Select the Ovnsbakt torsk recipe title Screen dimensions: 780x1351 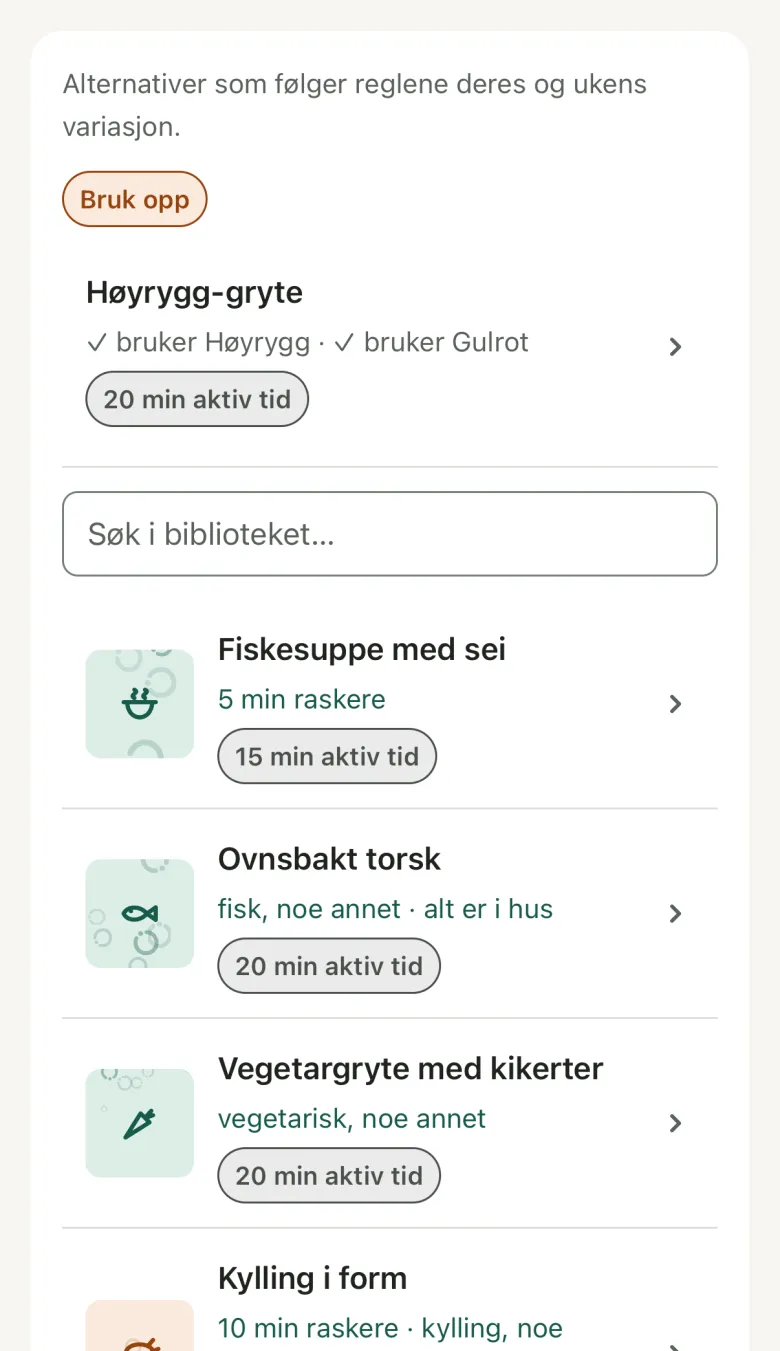[x=329, y=859]
